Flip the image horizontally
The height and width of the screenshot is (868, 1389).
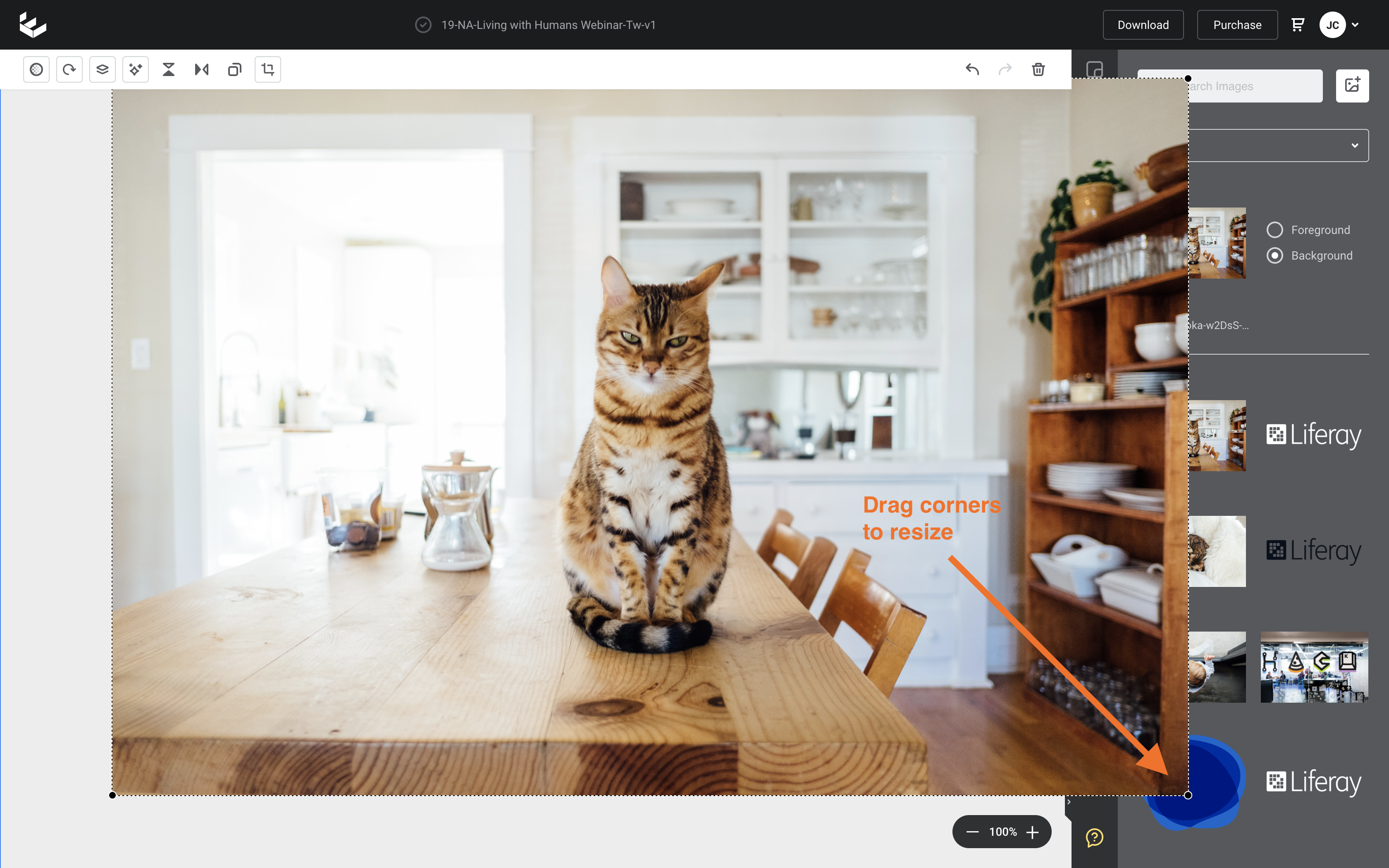(x=201, y=69)
